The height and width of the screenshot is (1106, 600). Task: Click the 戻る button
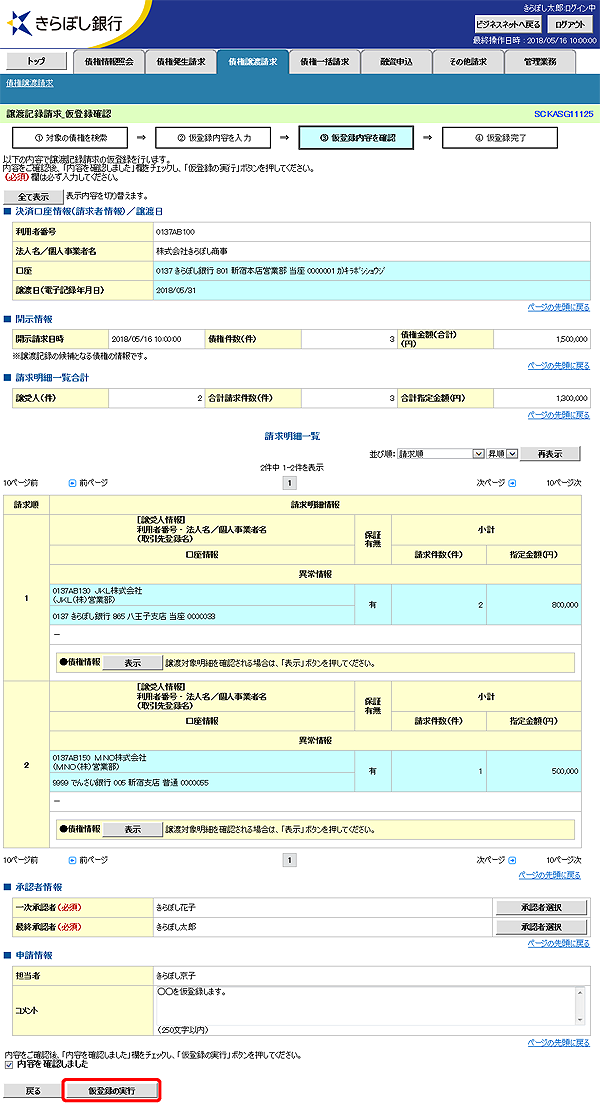(33, 1090)
